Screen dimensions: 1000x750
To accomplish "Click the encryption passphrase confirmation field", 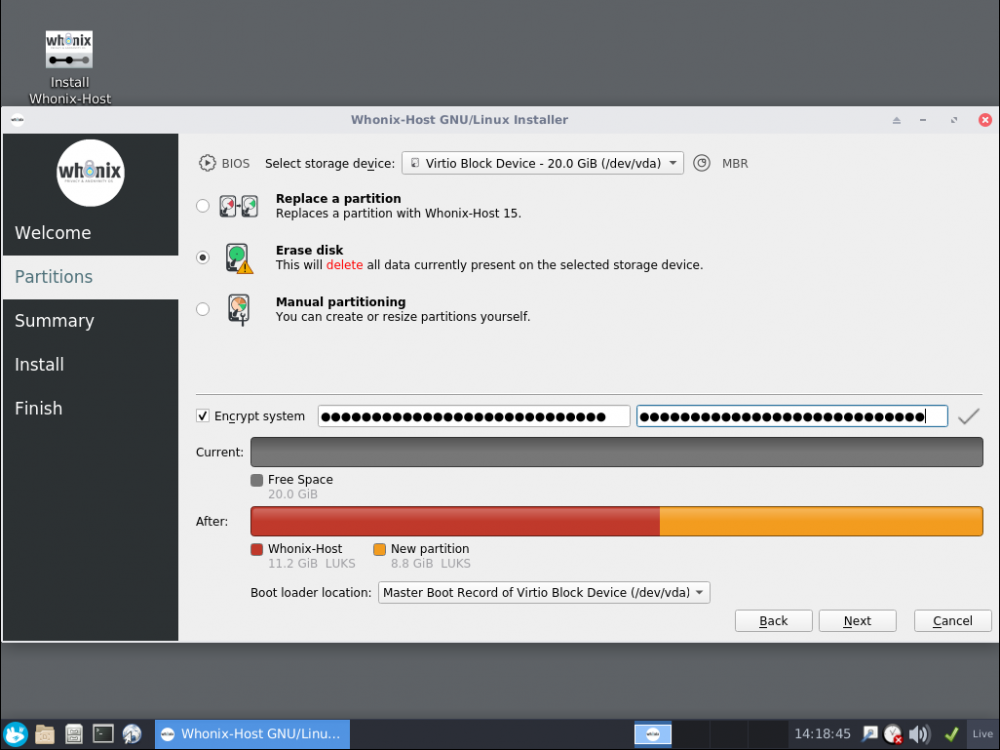I will pos(791,416).
